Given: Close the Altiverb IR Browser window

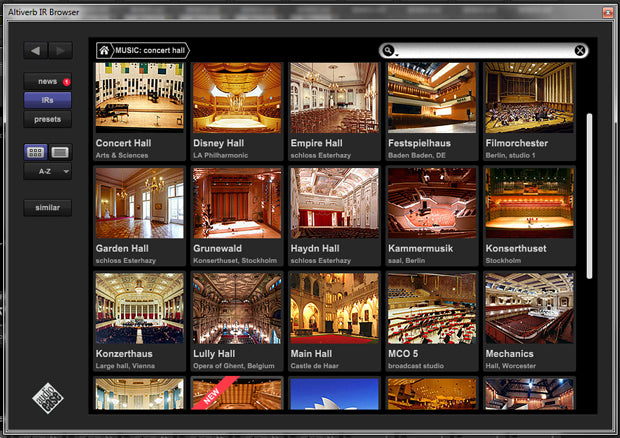Looking at the screenshot, I should point(608,13).
